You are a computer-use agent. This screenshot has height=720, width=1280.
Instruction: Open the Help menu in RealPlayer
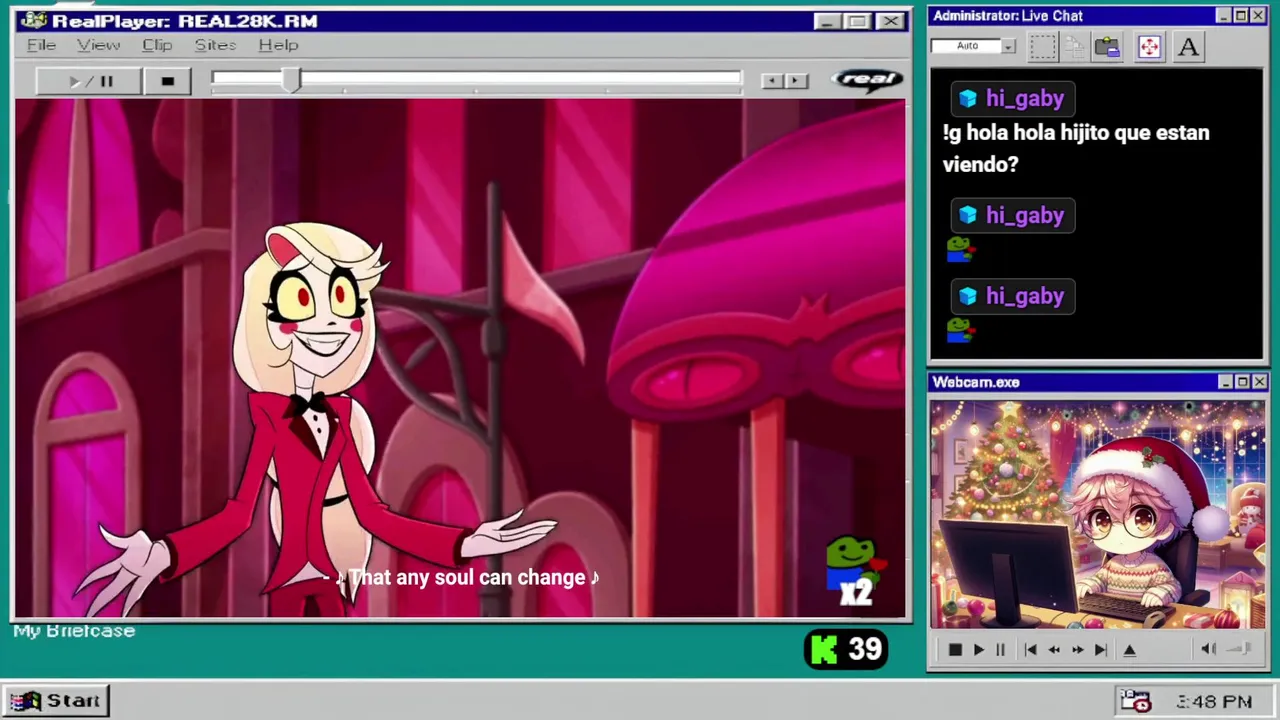tap(278, 45)
